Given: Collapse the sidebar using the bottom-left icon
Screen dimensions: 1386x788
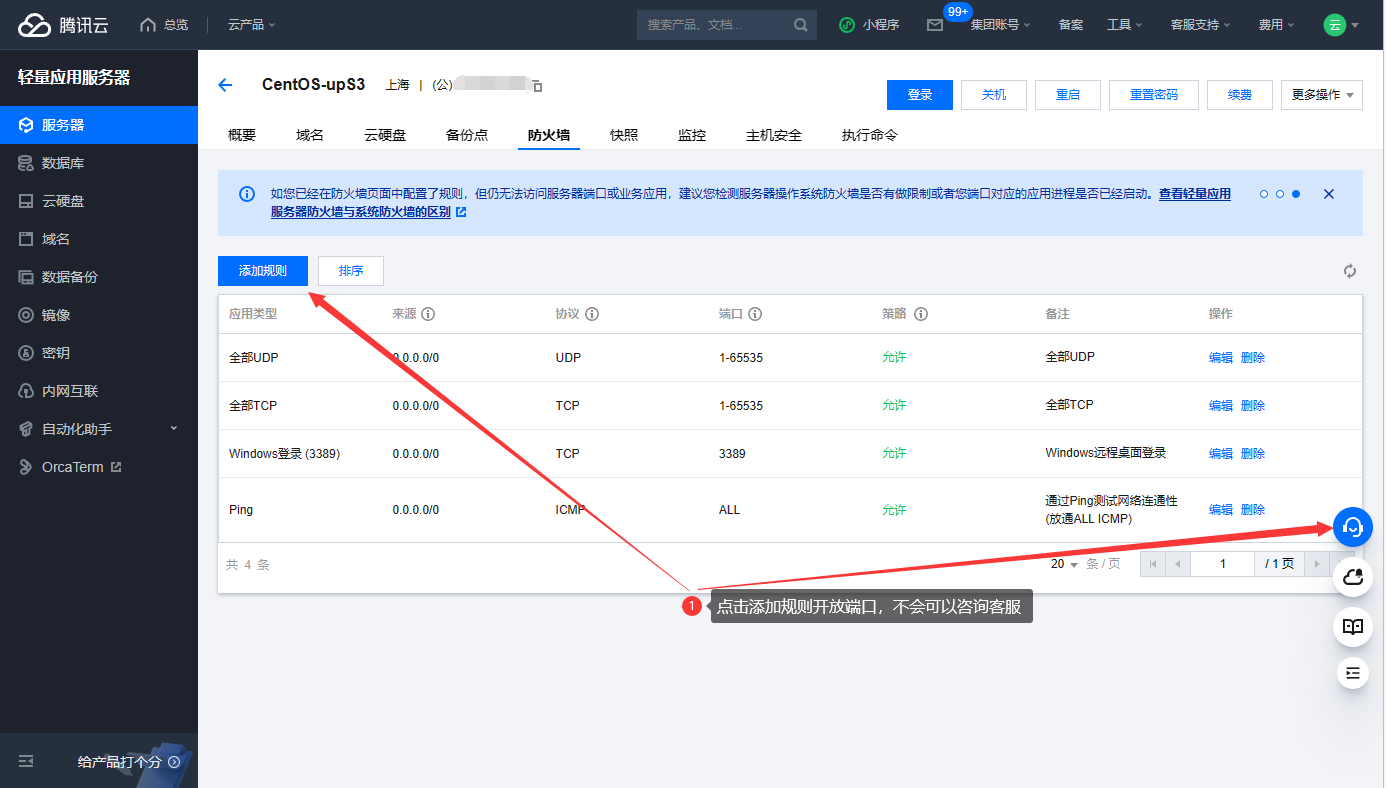Looking at the screenshot, I should coord(26,762).
